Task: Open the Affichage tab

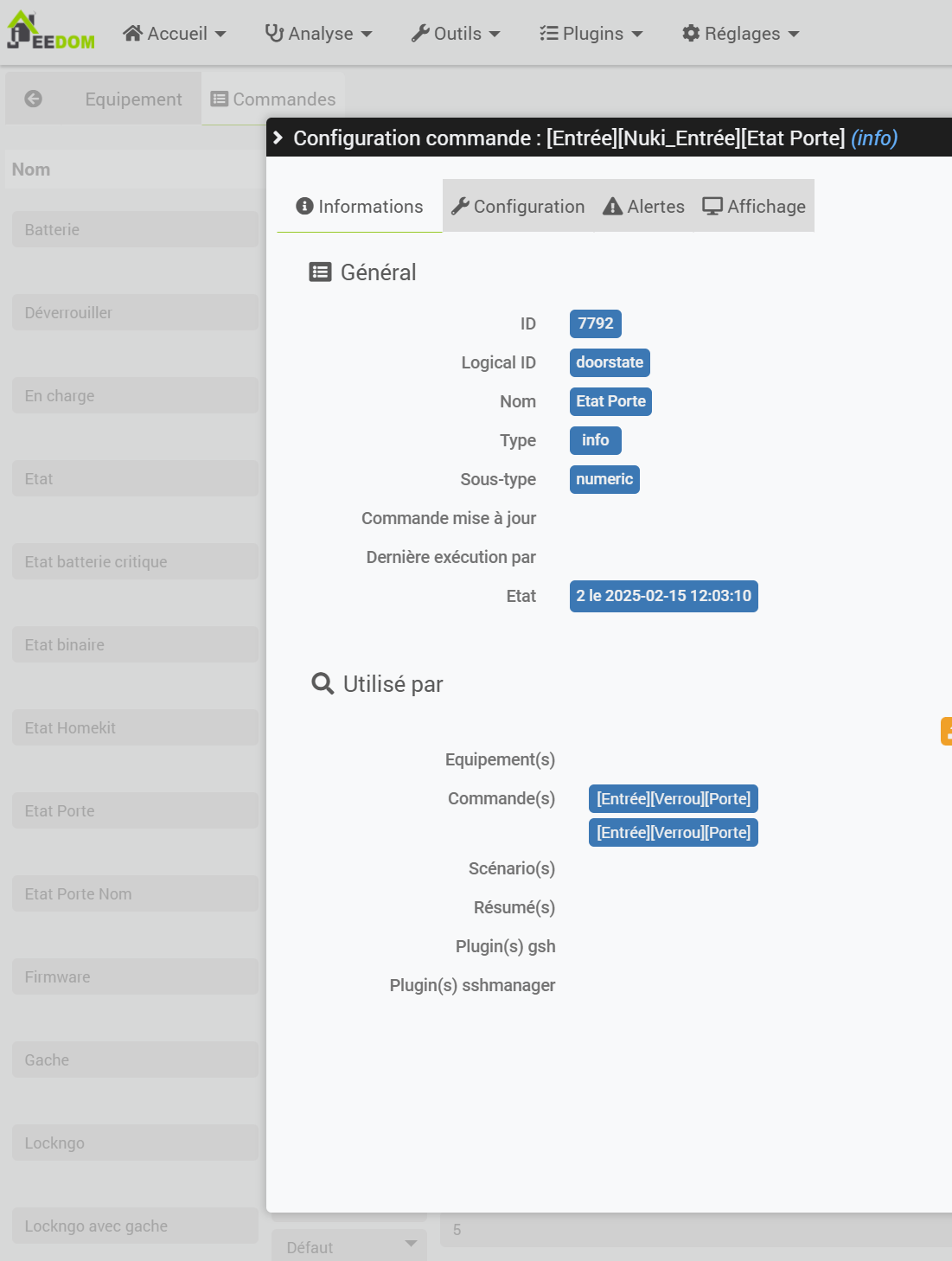Action: click(754, 207)
